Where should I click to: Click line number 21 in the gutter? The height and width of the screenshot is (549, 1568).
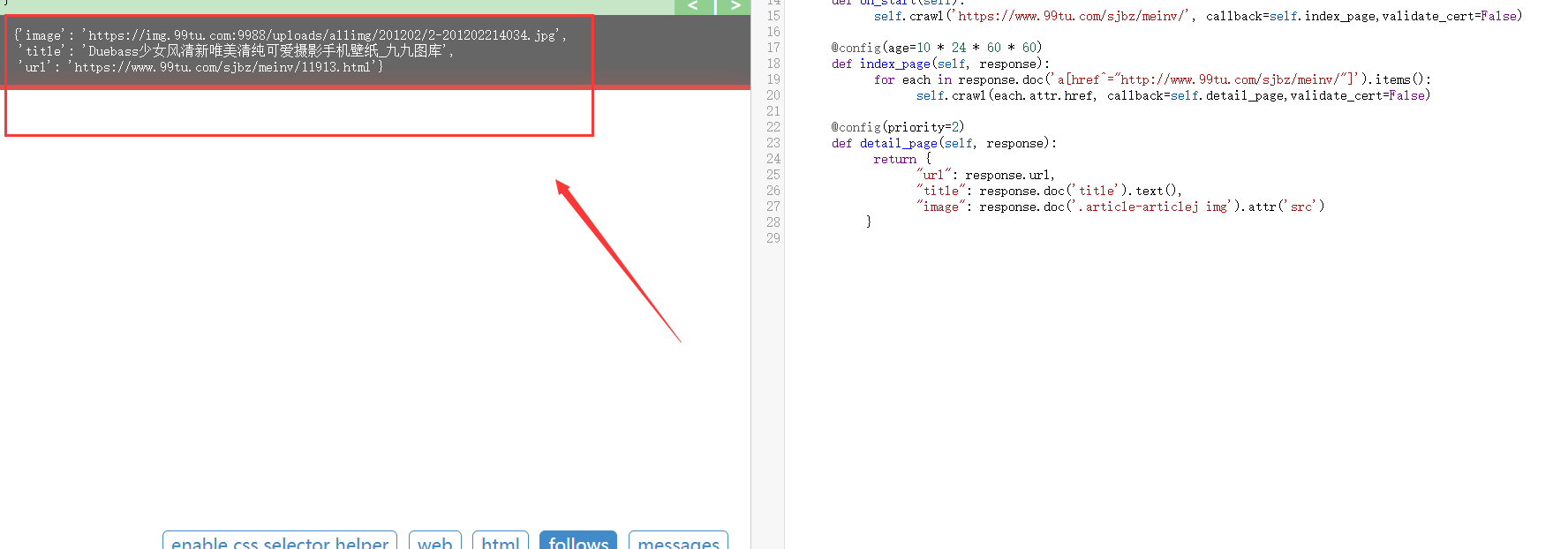click(773, 111)
